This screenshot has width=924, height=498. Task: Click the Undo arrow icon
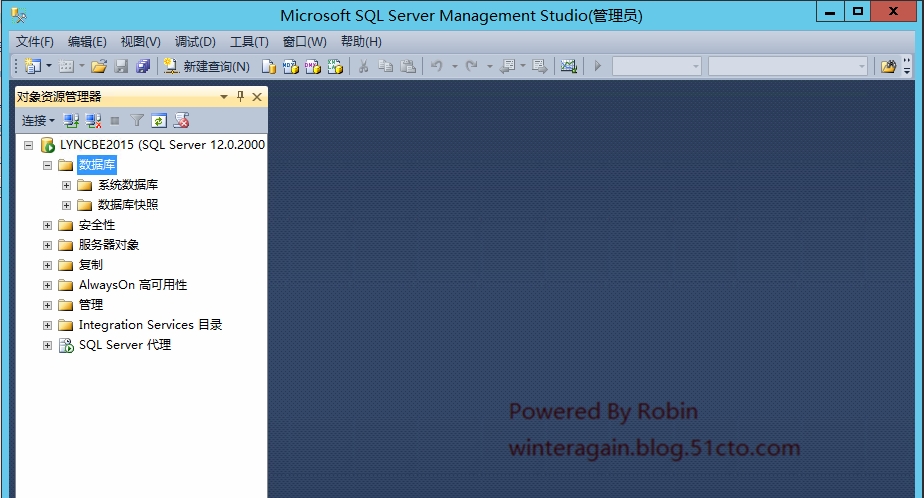pyautogui.click(x=437, y=66)
